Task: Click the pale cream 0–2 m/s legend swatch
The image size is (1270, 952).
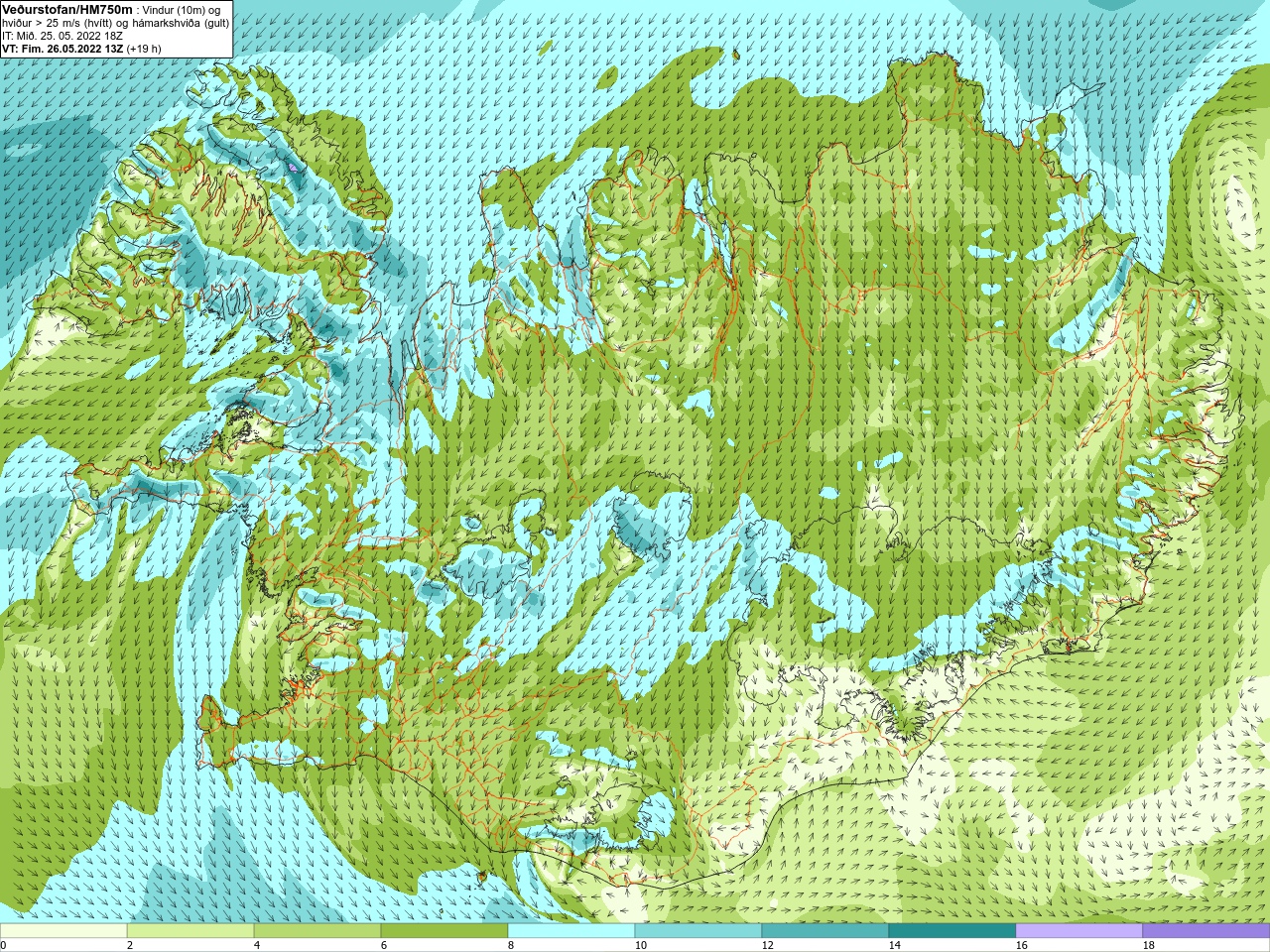Action: click(x=63, y=931)
